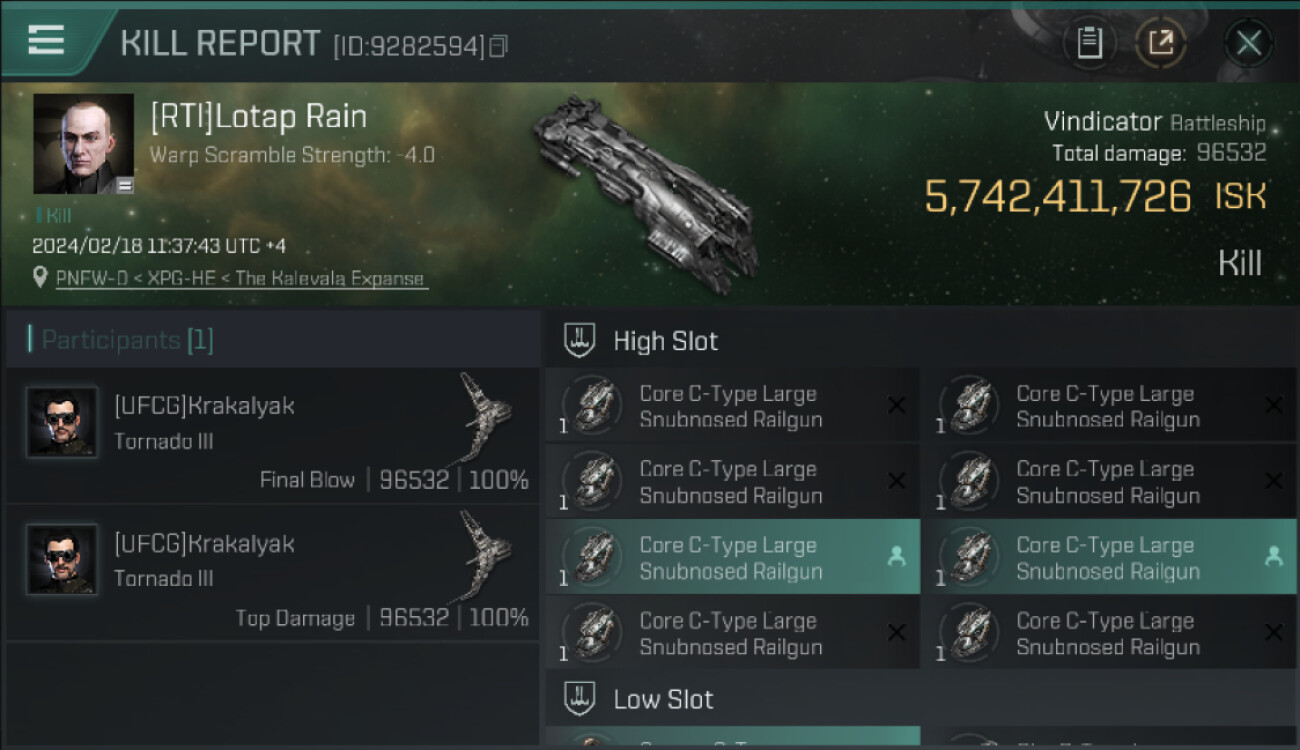
Task: Click the location pin icon
Action: tap(40, 277)
